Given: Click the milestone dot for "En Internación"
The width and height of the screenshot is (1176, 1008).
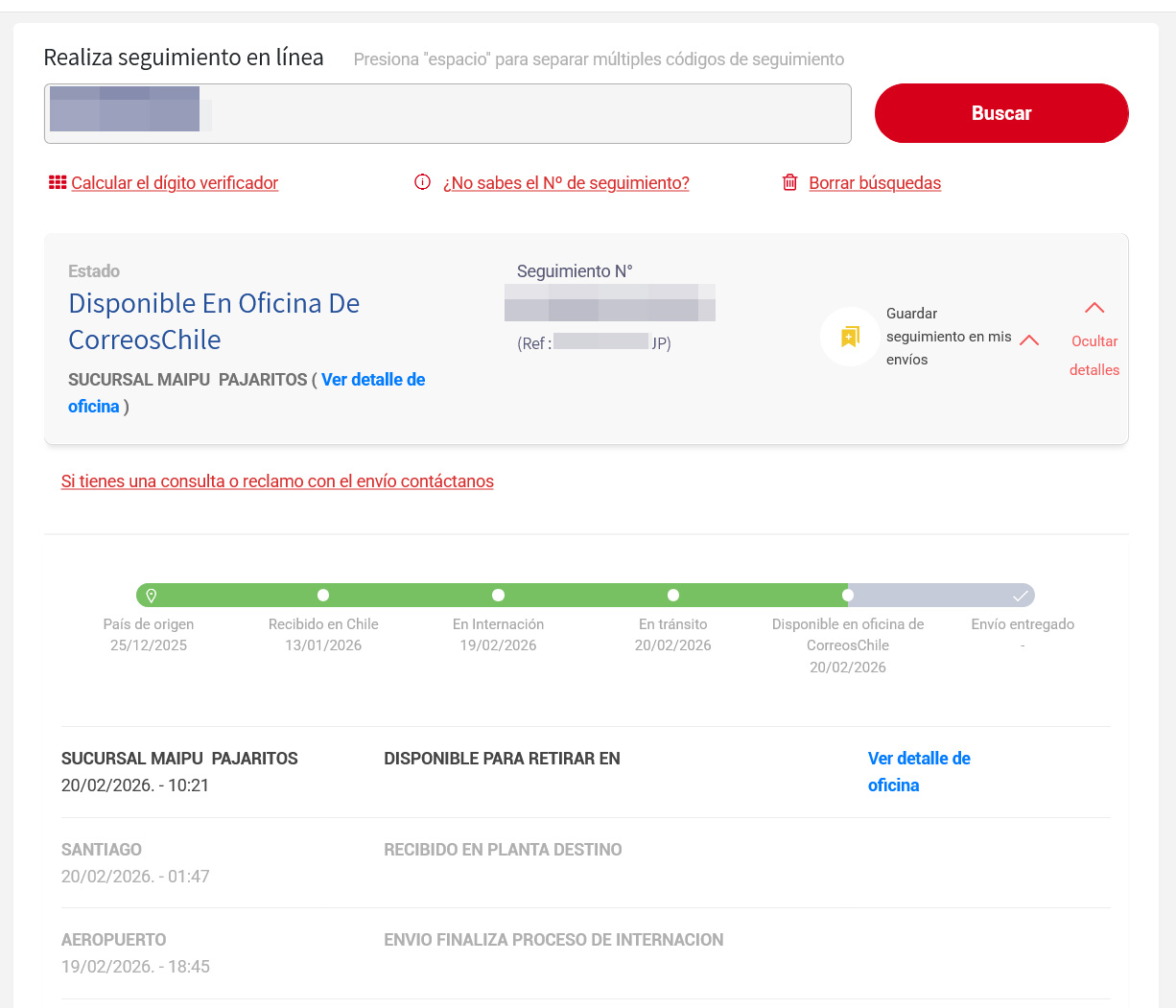Looking at the screenshot, I should point(498,595).
